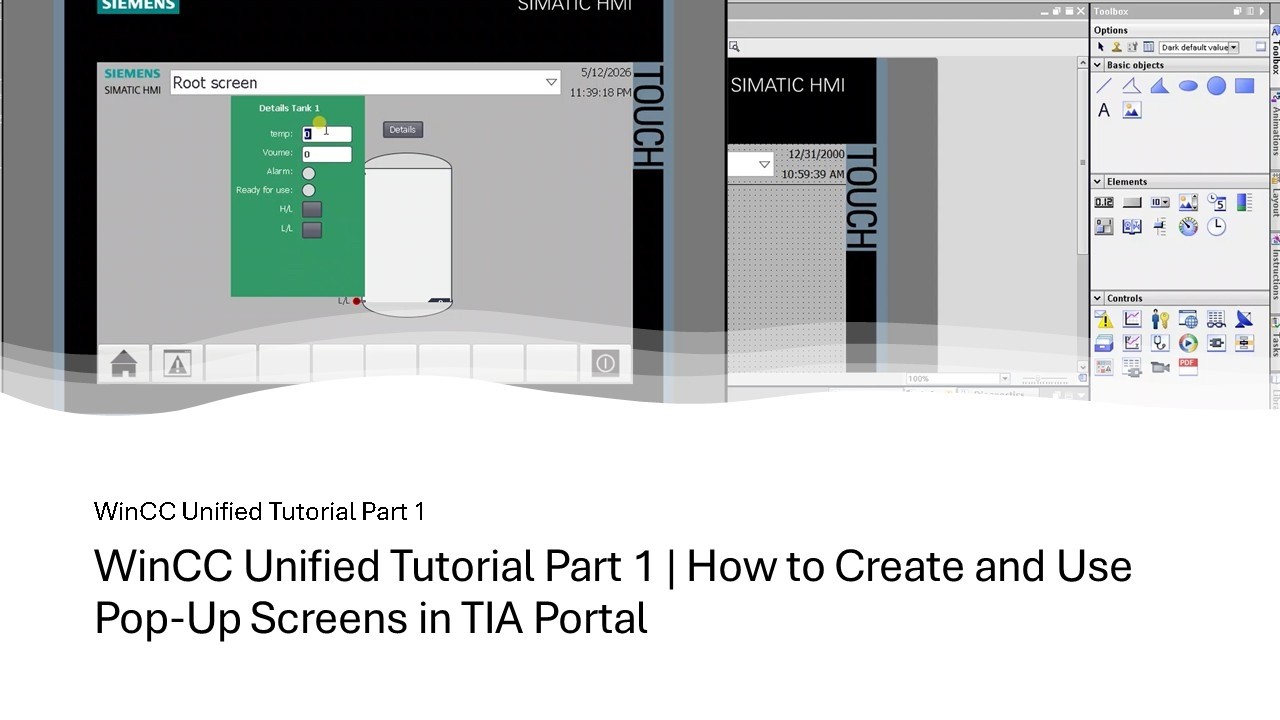
Task: Click the temp input field
Action: (327, 134)
